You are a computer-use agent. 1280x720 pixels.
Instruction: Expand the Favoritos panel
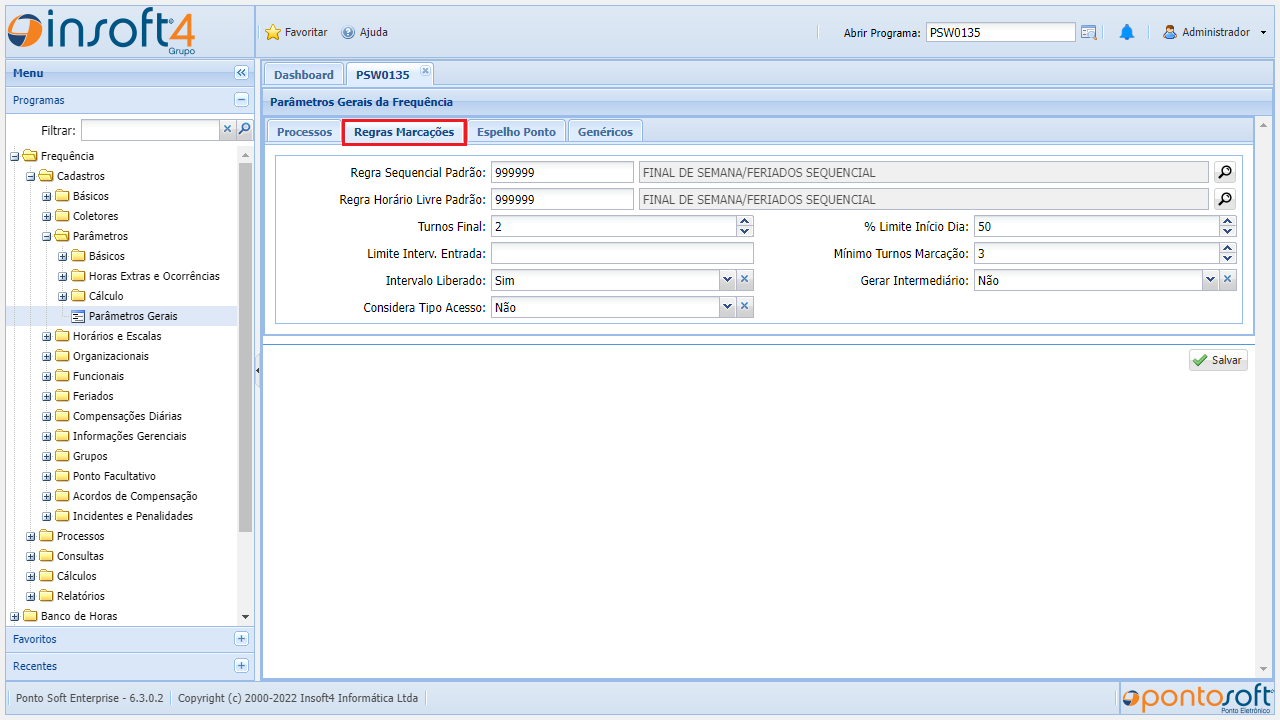tap(241, 639)
